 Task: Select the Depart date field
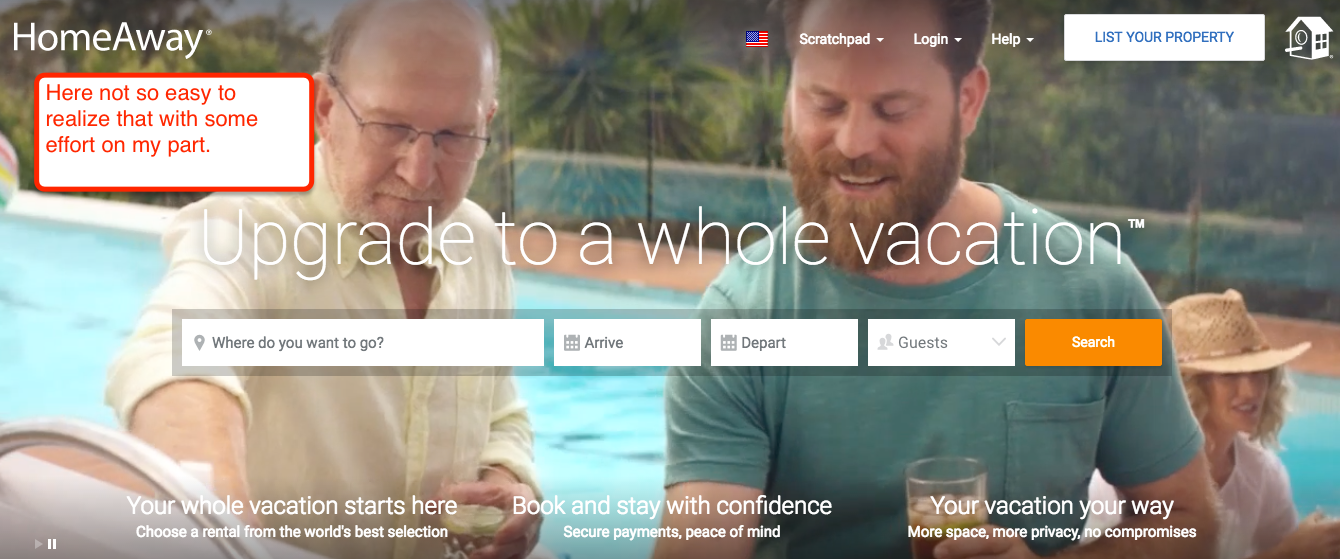point(784,343)
